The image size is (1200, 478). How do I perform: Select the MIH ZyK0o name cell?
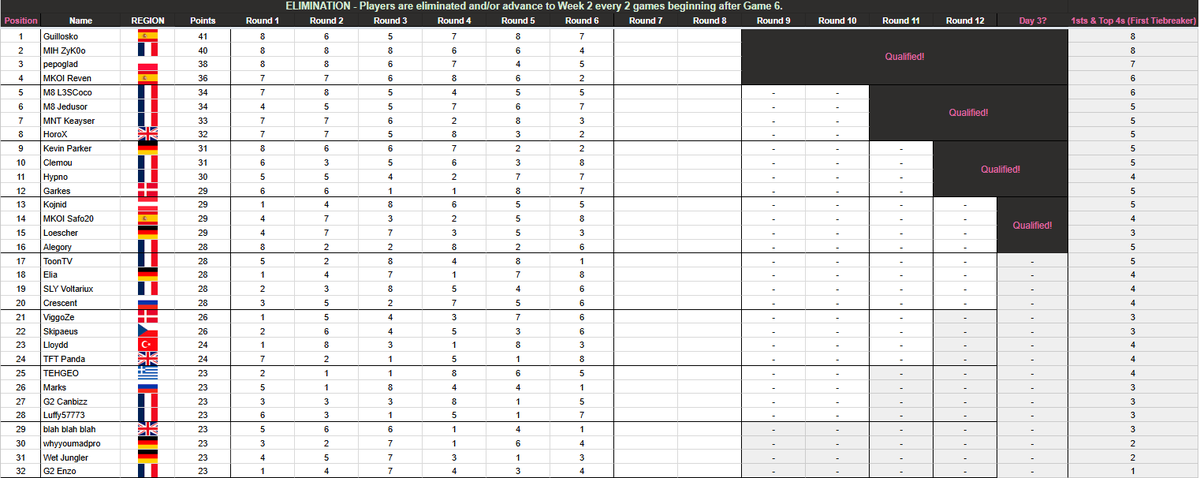[x=81, y=49]
